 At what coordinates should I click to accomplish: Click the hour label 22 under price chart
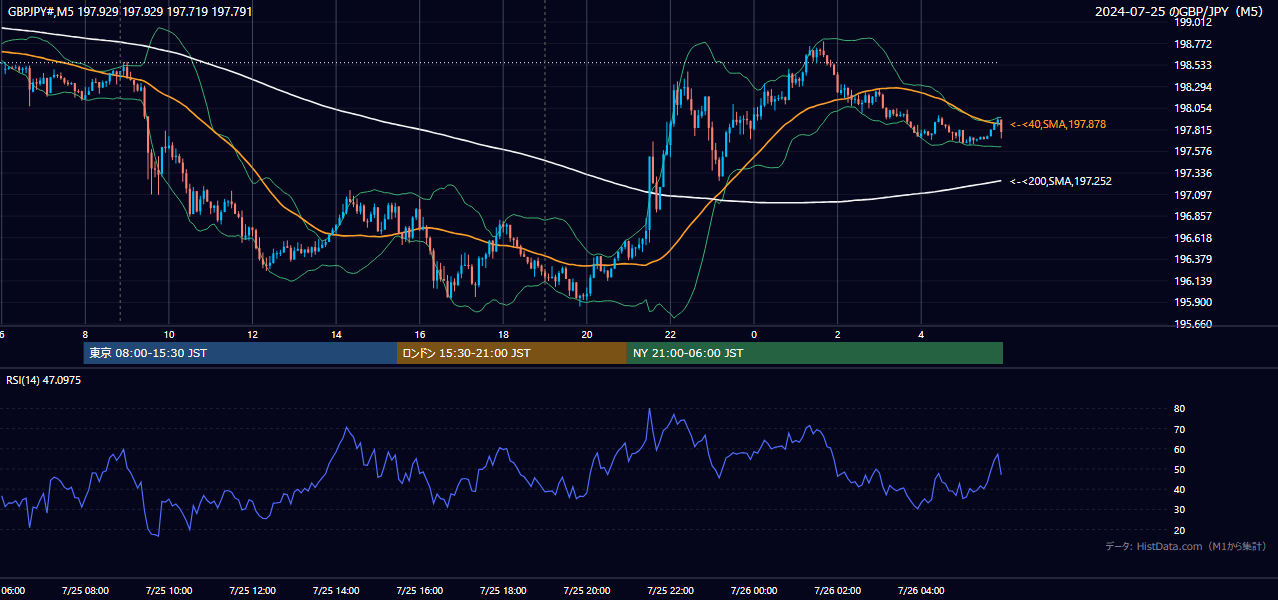[x=671, y=334]
